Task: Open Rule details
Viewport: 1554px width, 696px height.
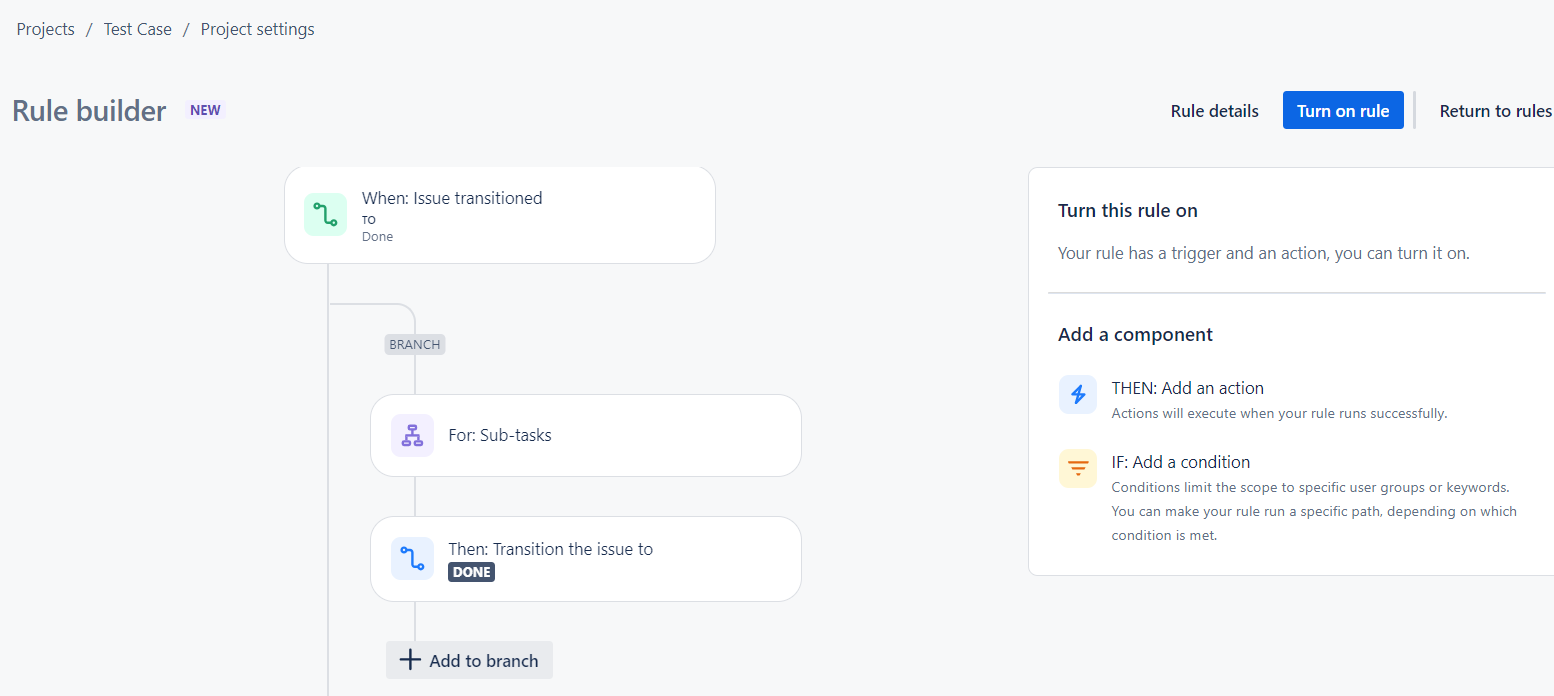Action: pyautogui.click(x=1214, y=110)
